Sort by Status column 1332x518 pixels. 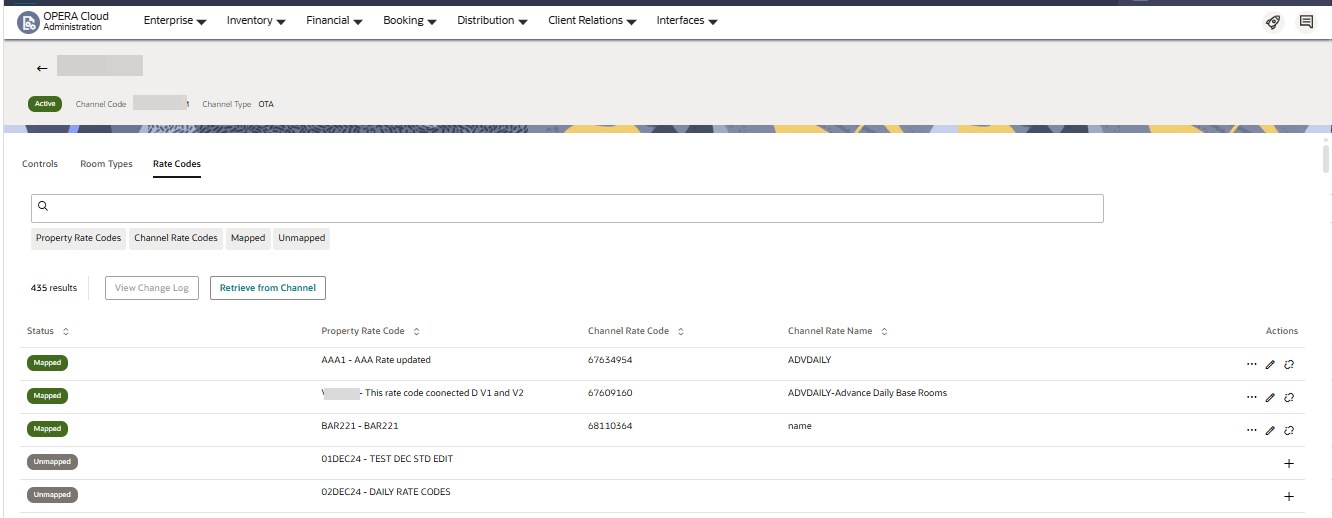[66, 331]
